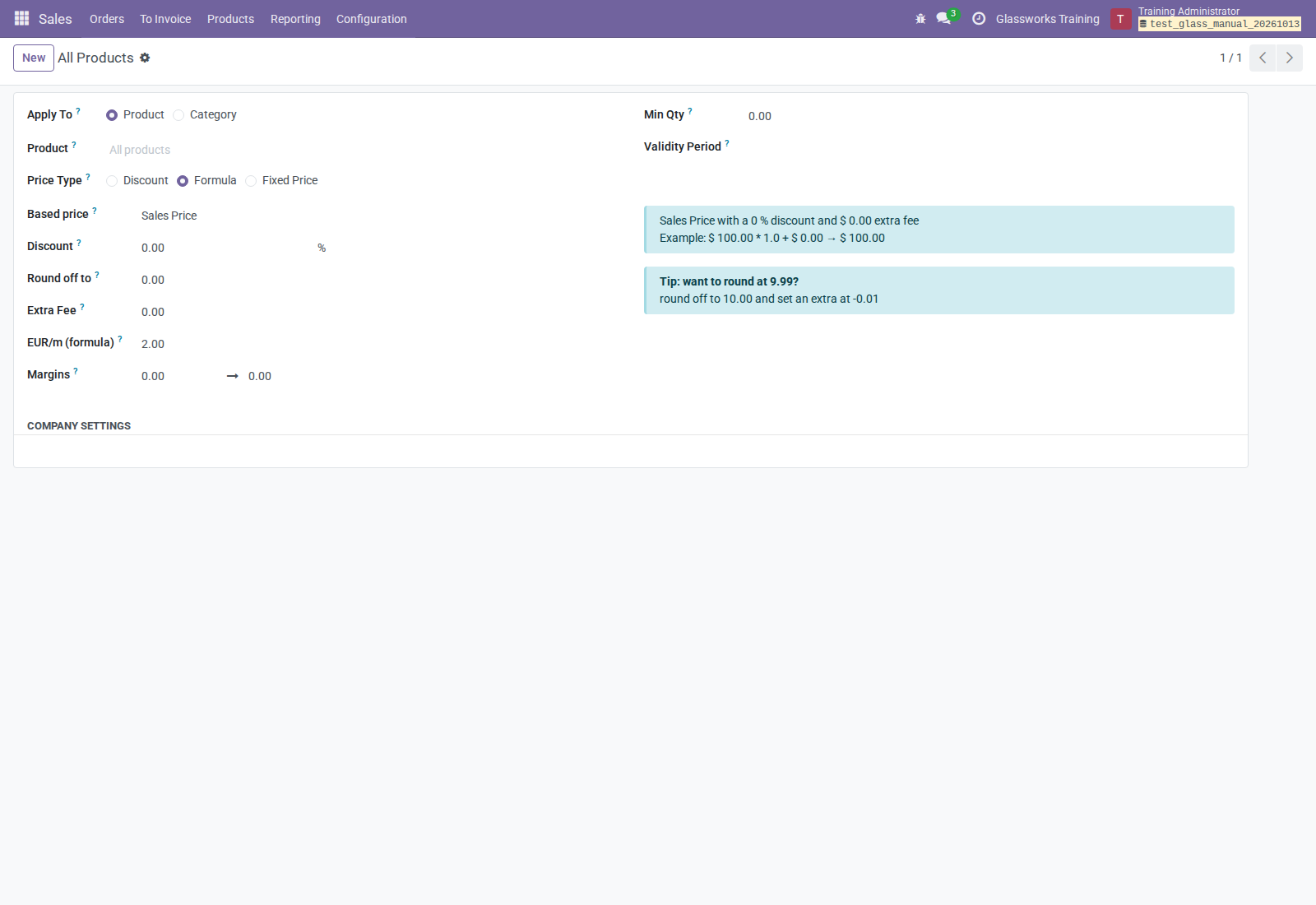Open the apps grid menu icon

21,18
